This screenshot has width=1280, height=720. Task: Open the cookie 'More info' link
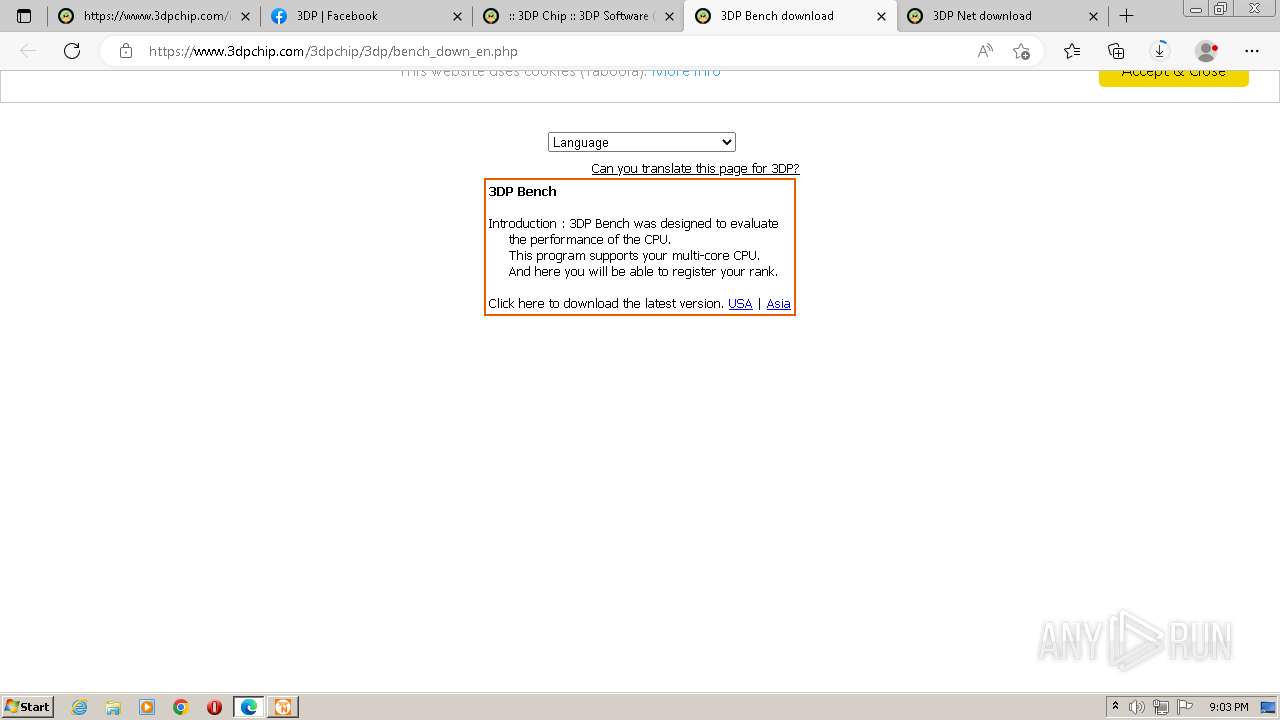click(x=686, y=72)
